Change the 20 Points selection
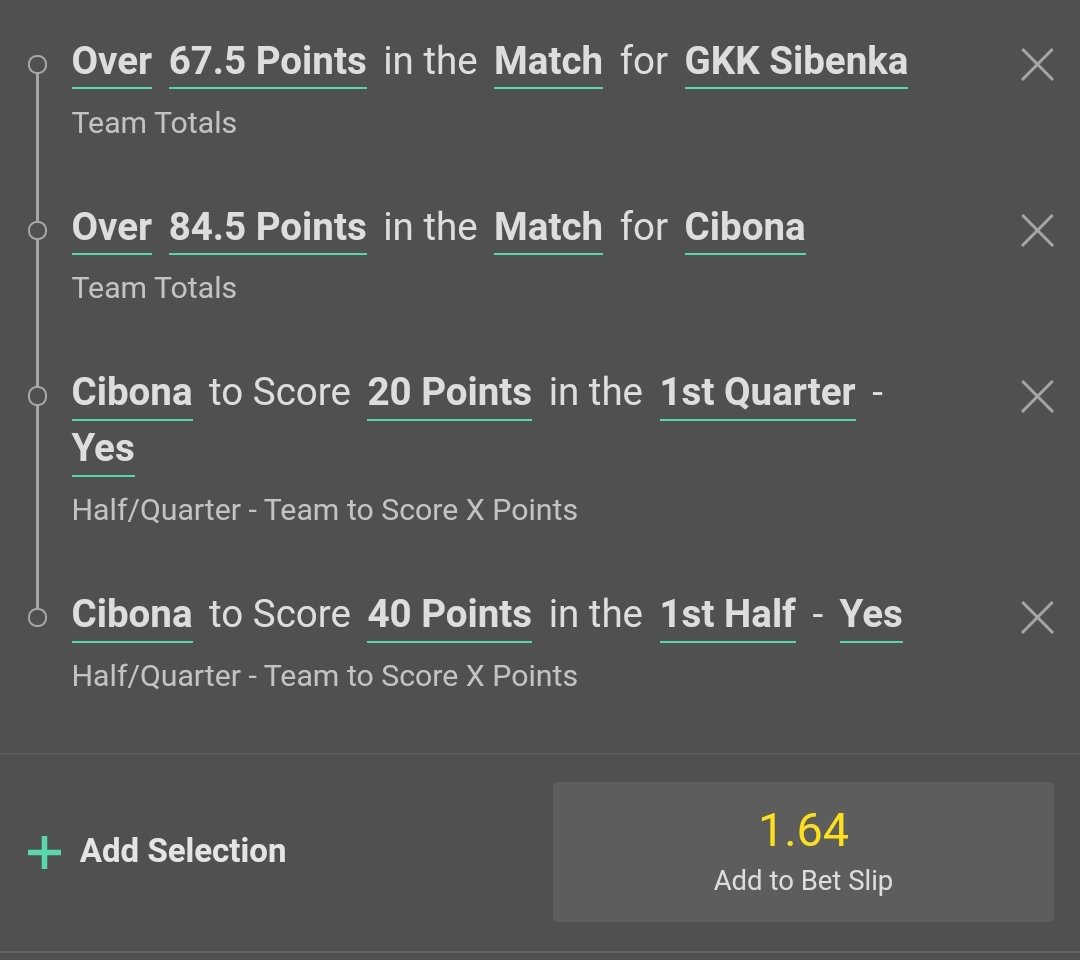The width and height of the screenshot is (1080, 960). pos(449,393)
